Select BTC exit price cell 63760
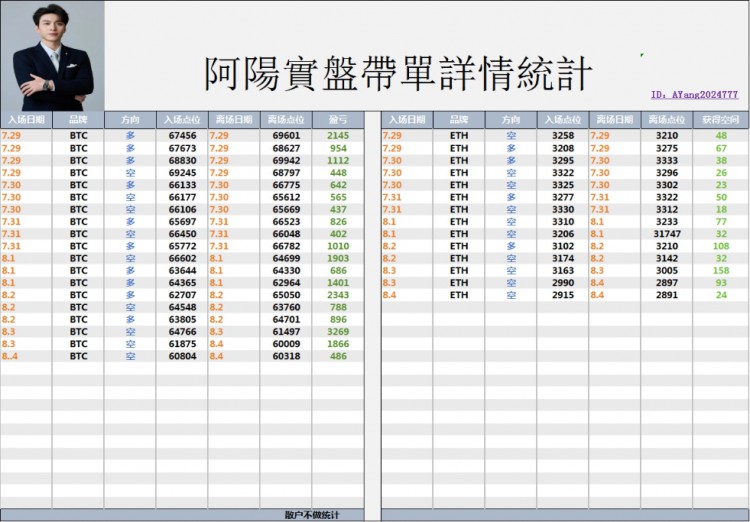The image size is (750, 522). click(x=286, y=307)
